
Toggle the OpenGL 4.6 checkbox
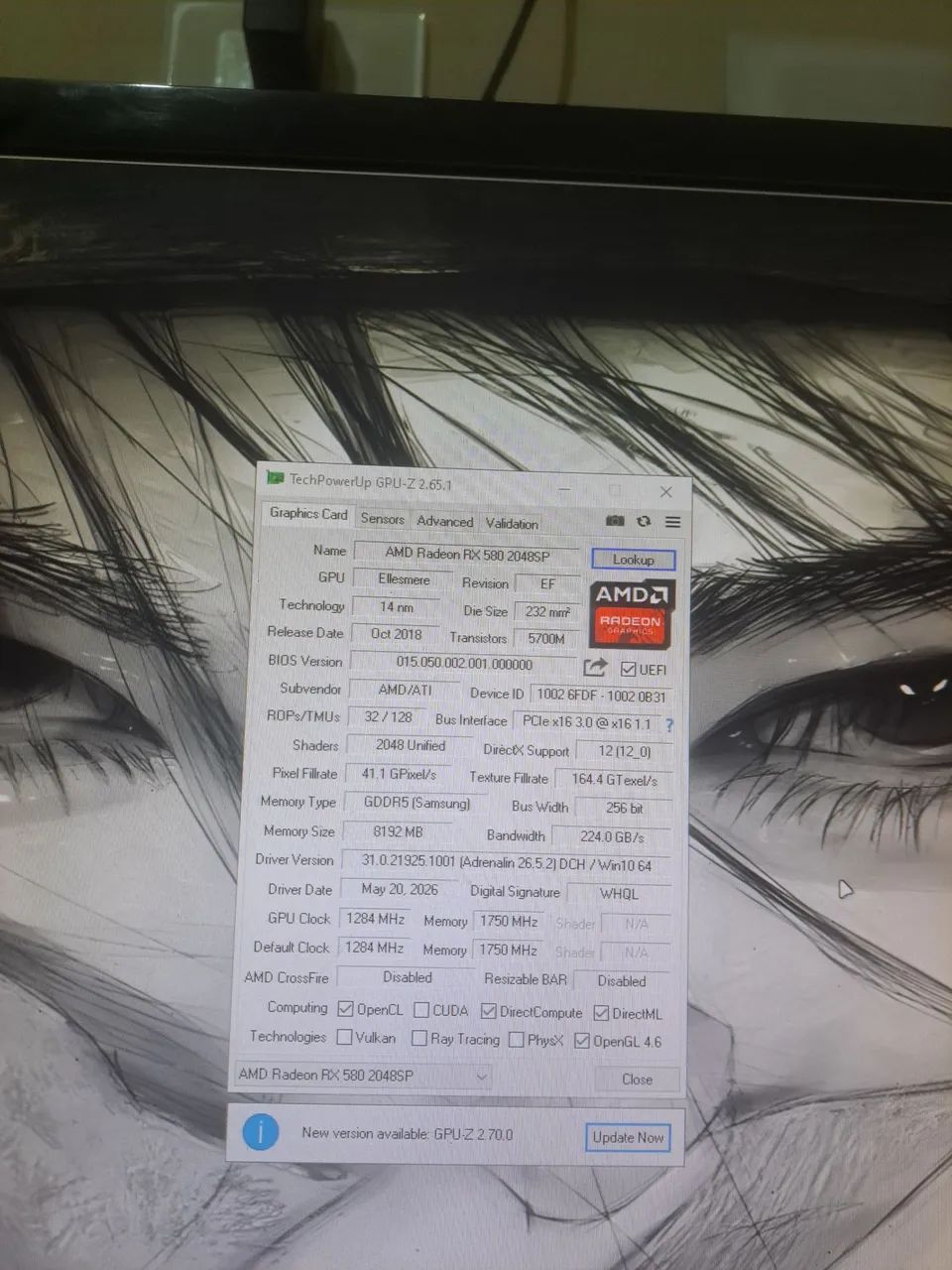582,1041
